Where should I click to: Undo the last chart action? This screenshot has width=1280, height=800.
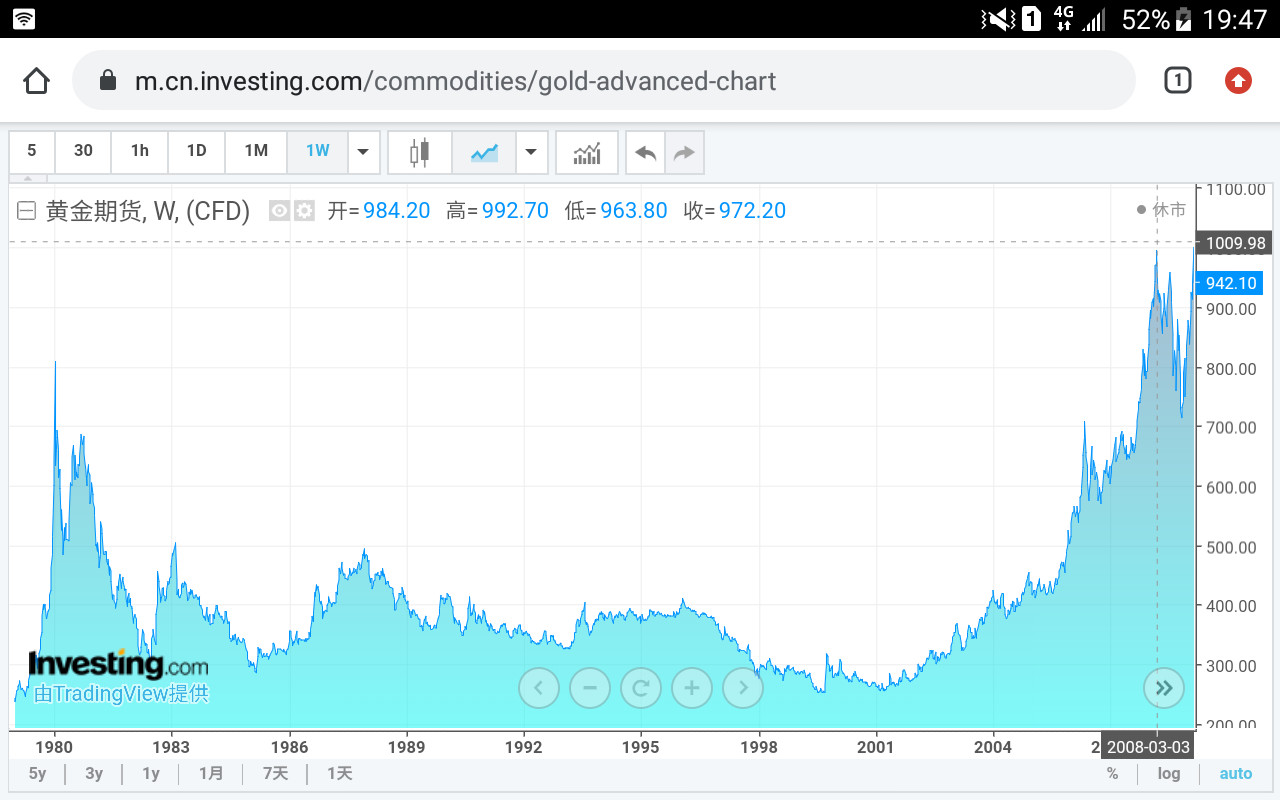[x=646, y=152]
